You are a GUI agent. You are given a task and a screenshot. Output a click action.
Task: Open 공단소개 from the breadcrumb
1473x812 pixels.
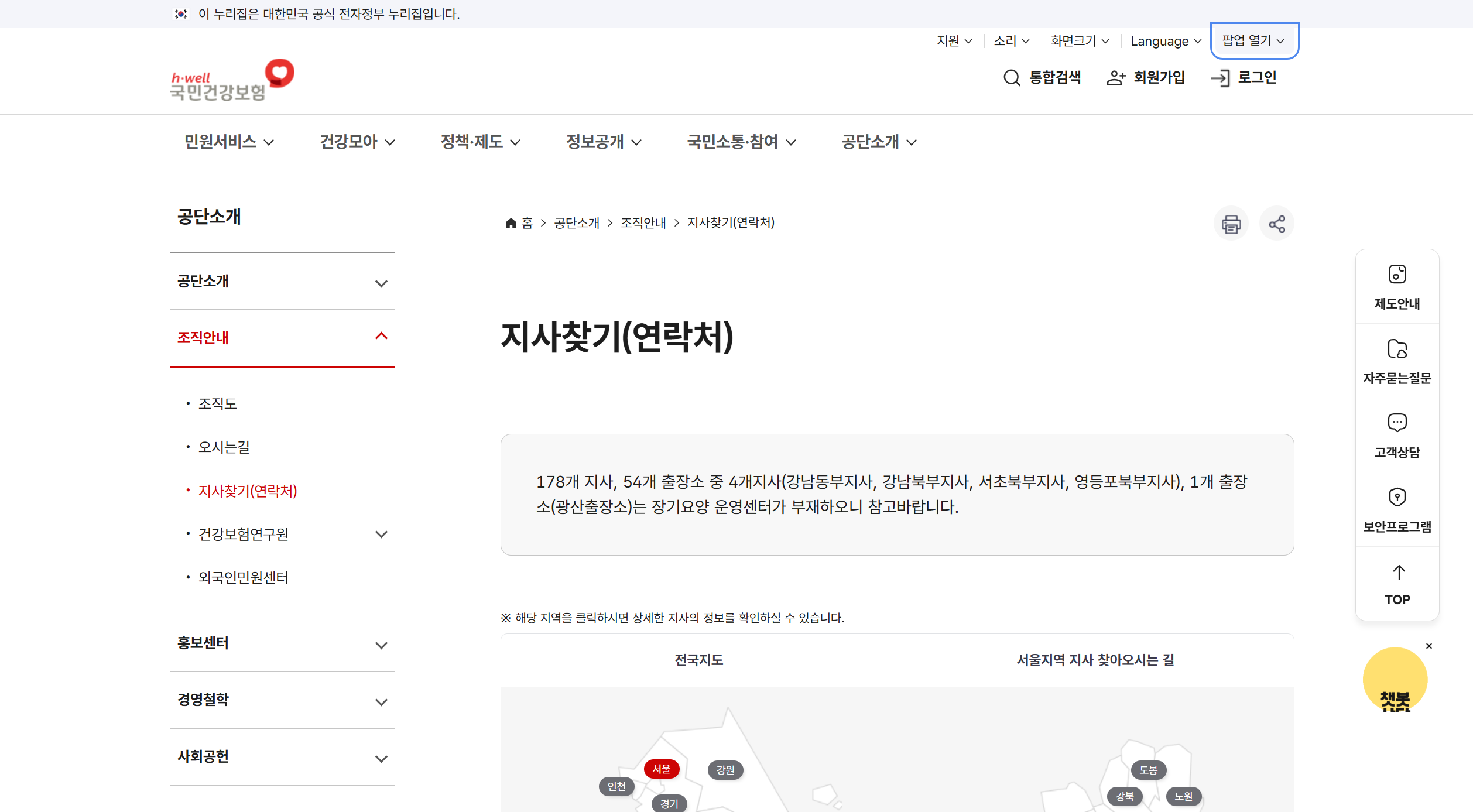pyautogui.click(x=576, y=223)
